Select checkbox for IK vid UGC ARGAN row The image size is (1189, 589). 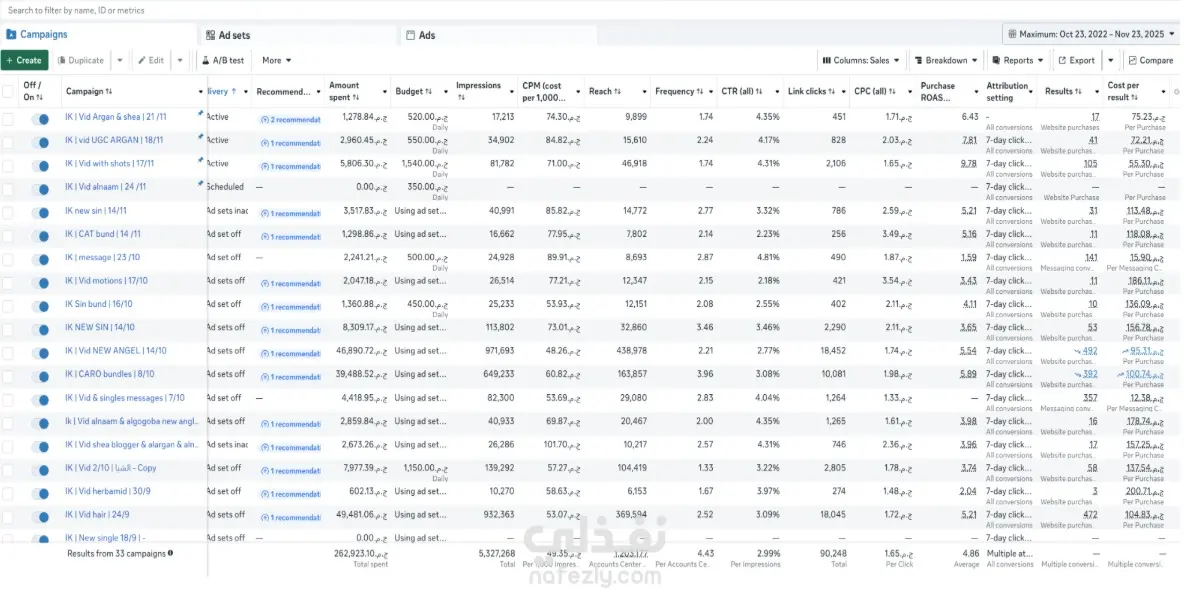click(8, 143)
